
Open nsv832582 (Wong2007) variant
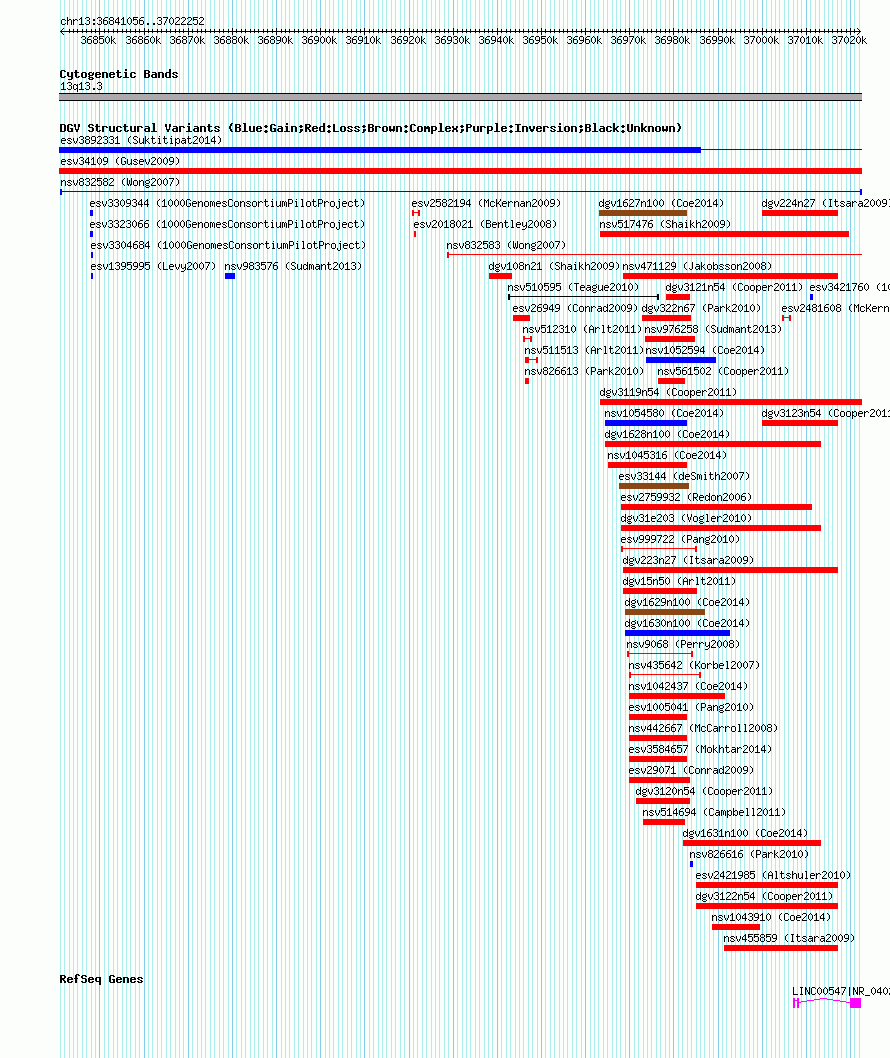coord(120,182)
